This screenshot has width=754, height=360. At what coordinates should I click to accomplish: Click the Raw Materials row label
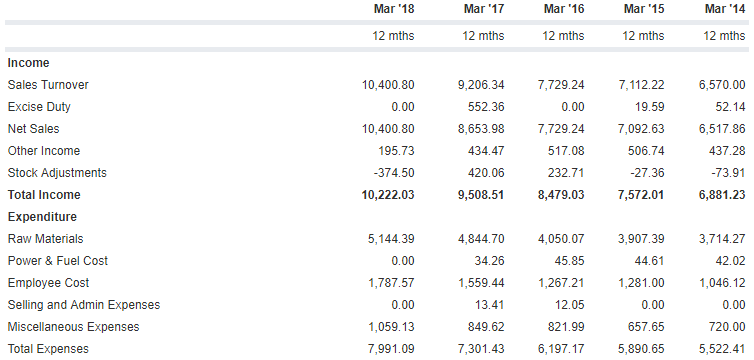coord(45,239)
